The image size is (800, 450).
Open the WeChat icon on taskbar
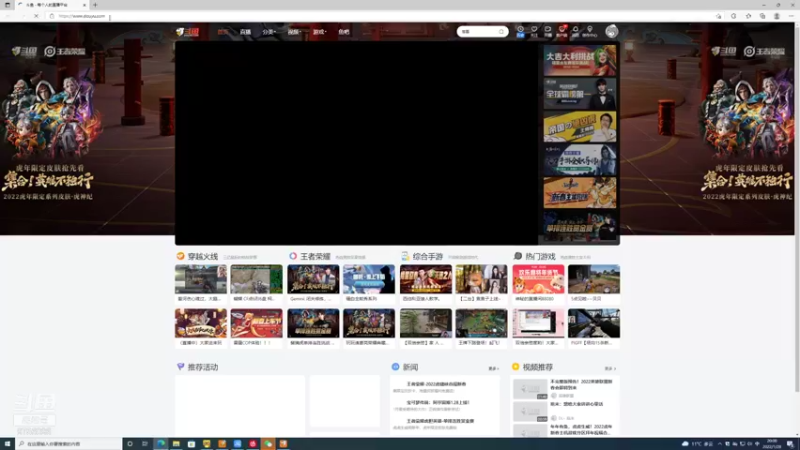pos(268,444)
